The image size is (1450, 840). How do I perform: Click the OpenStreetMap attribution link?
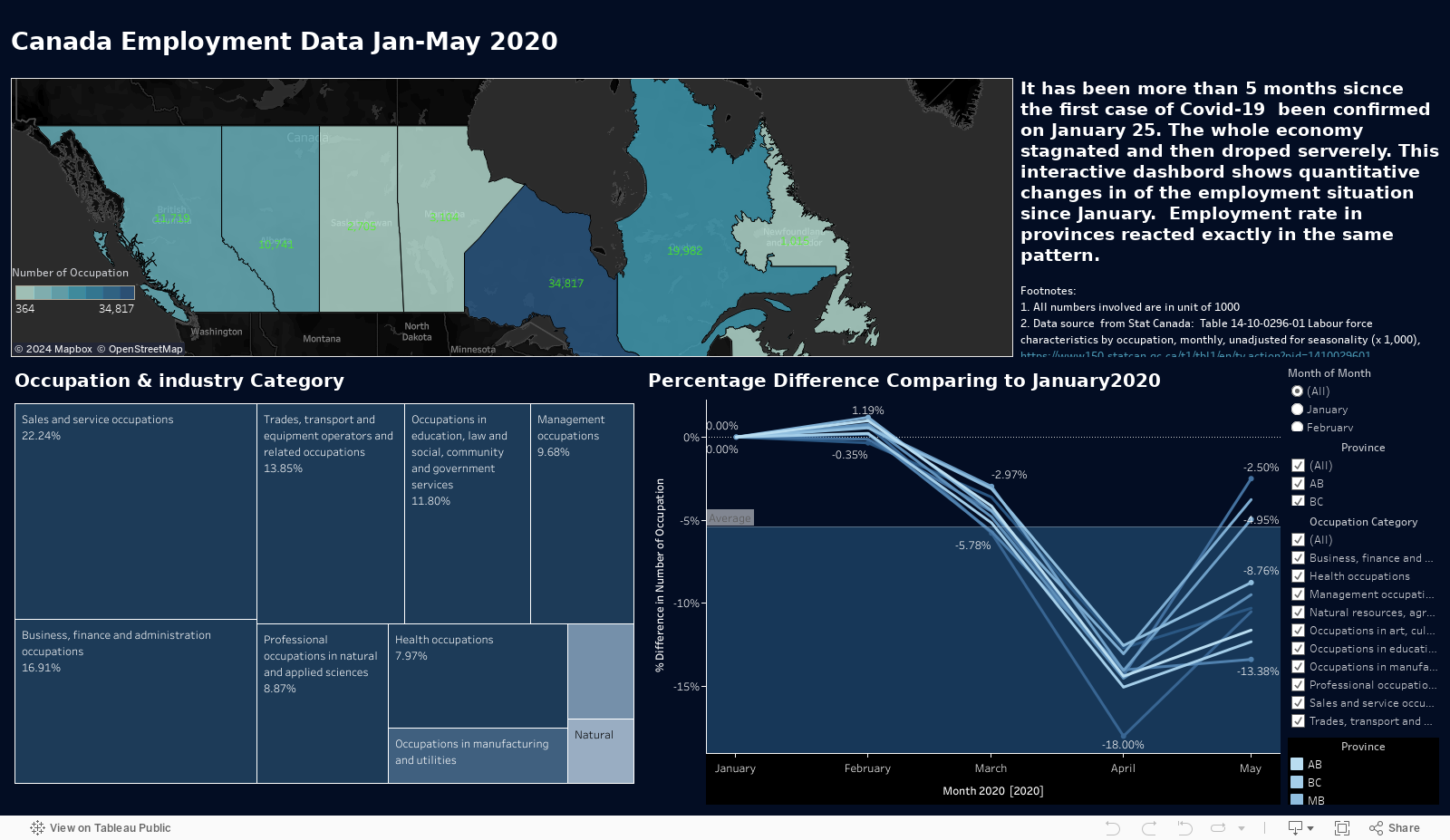click(x=140, y=349)
